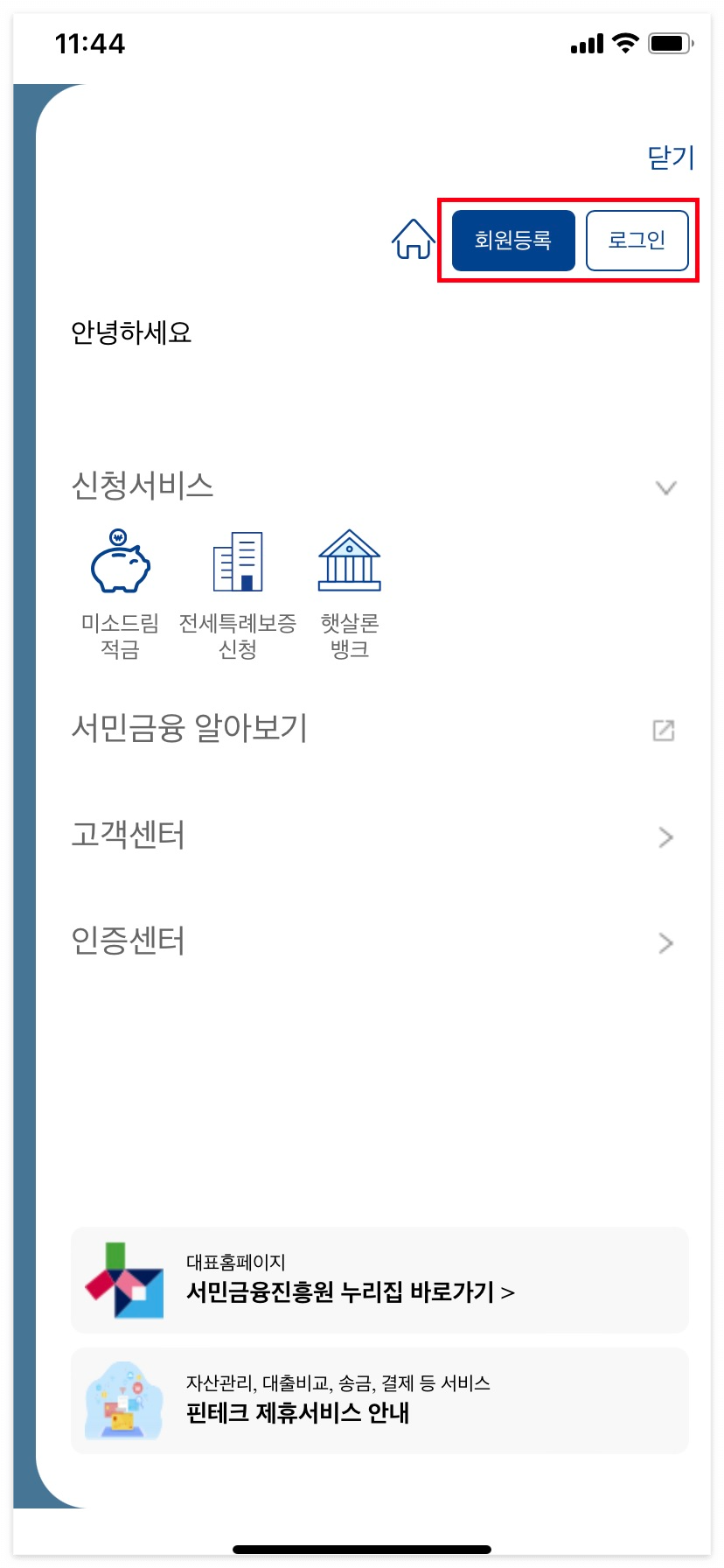Tap the 로그인 button
The height and width of the screenshot is (1568, 724).
click(x=637, y=240)
